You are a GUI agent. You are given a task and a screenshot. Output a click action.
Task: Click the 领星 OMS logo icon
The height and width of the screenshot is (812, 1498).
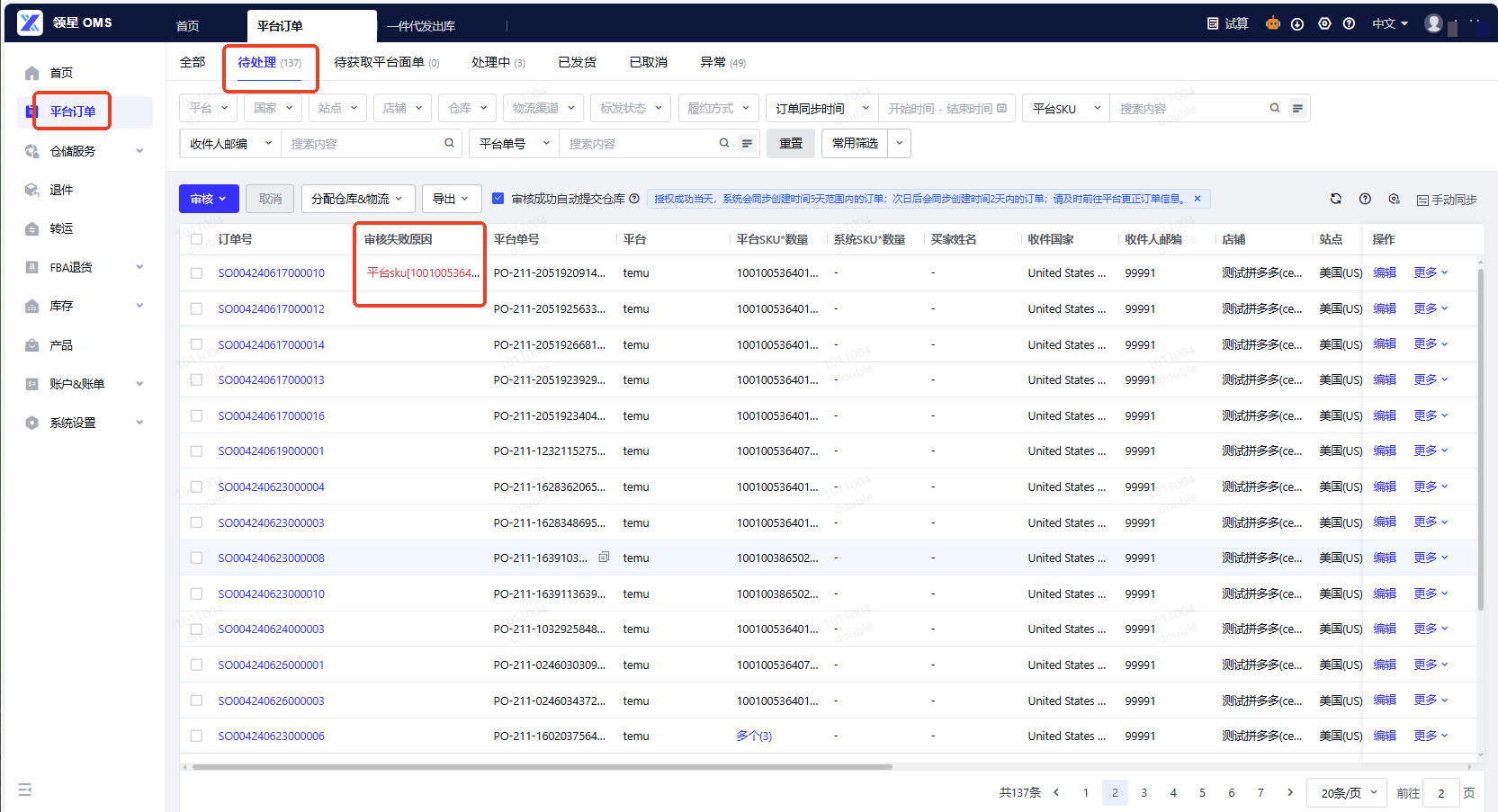click(31, 22)
